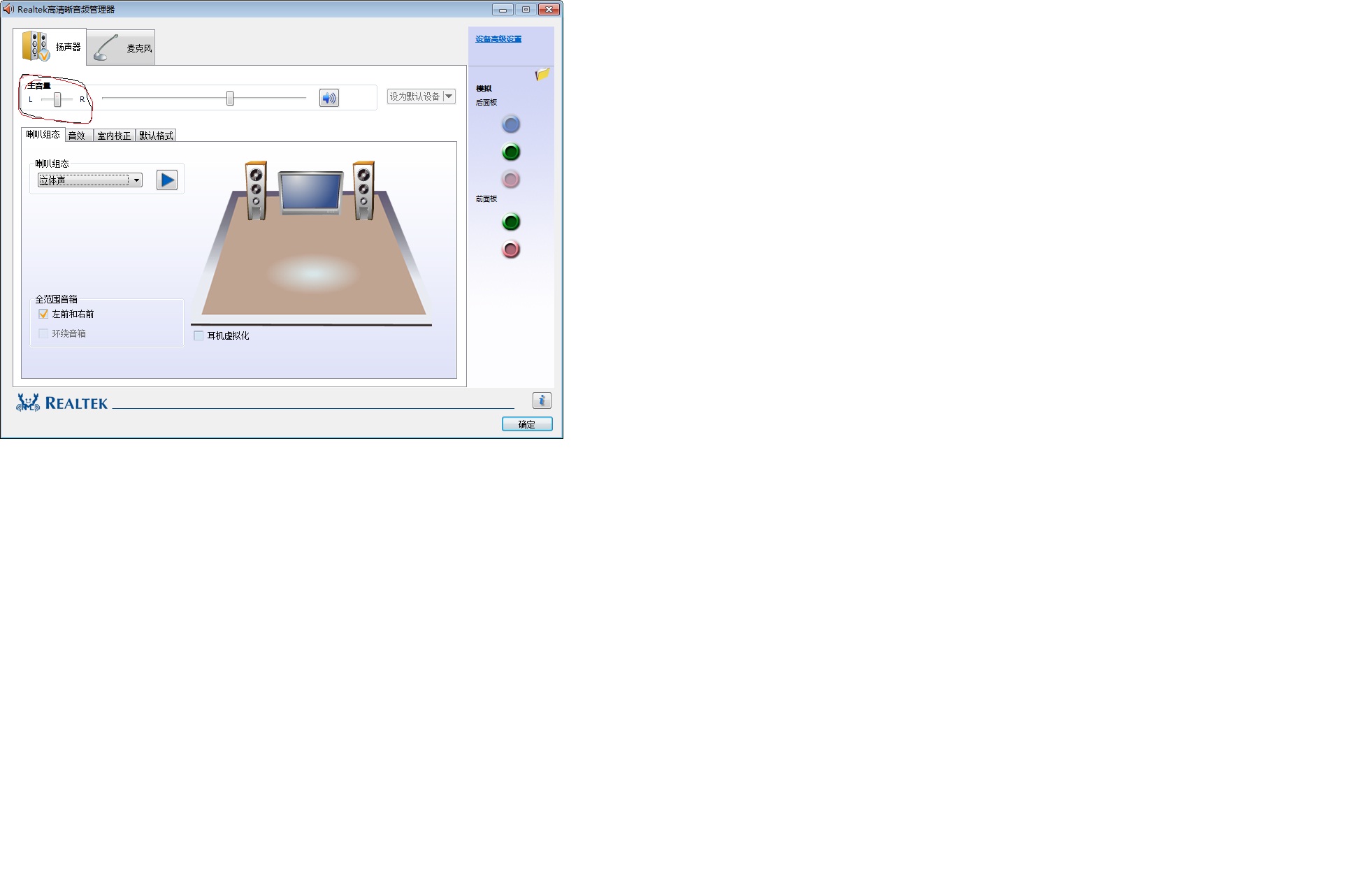This screenshot has height=896, width=1349.
Task: Toggle the 环绕音箱 surround speakers checkbox
Action: pos(43,334)
